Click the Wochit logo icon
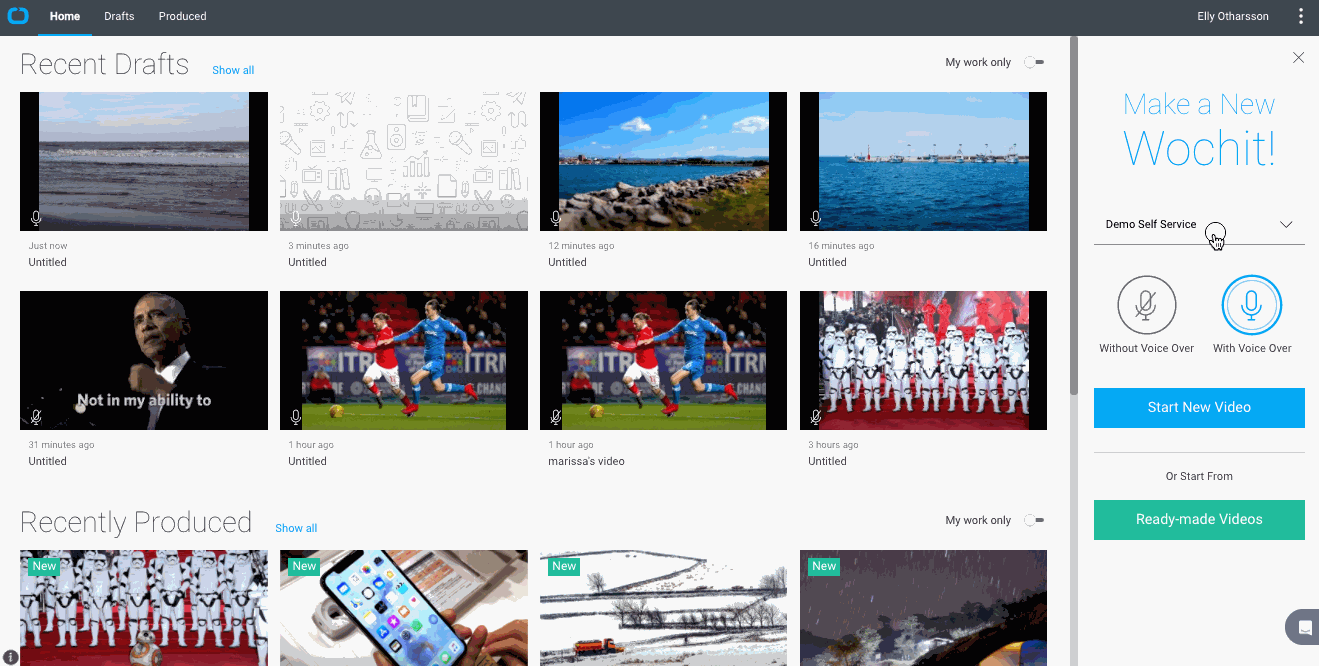The width and height of the screenshot is (1319, 666). coord(18,16)
